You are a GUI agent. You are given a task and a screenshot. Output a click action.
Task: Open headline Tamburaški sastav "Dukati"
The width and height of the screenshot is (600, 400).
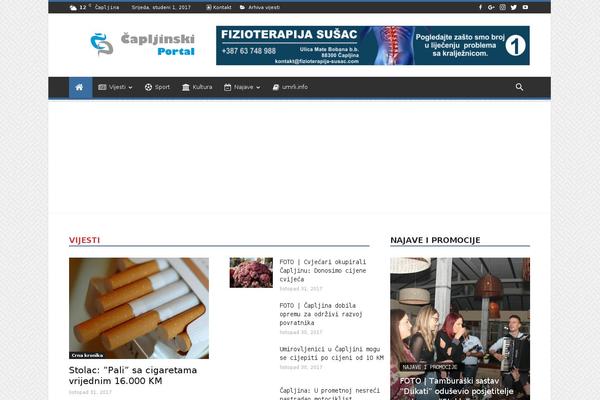pos(457,389)
